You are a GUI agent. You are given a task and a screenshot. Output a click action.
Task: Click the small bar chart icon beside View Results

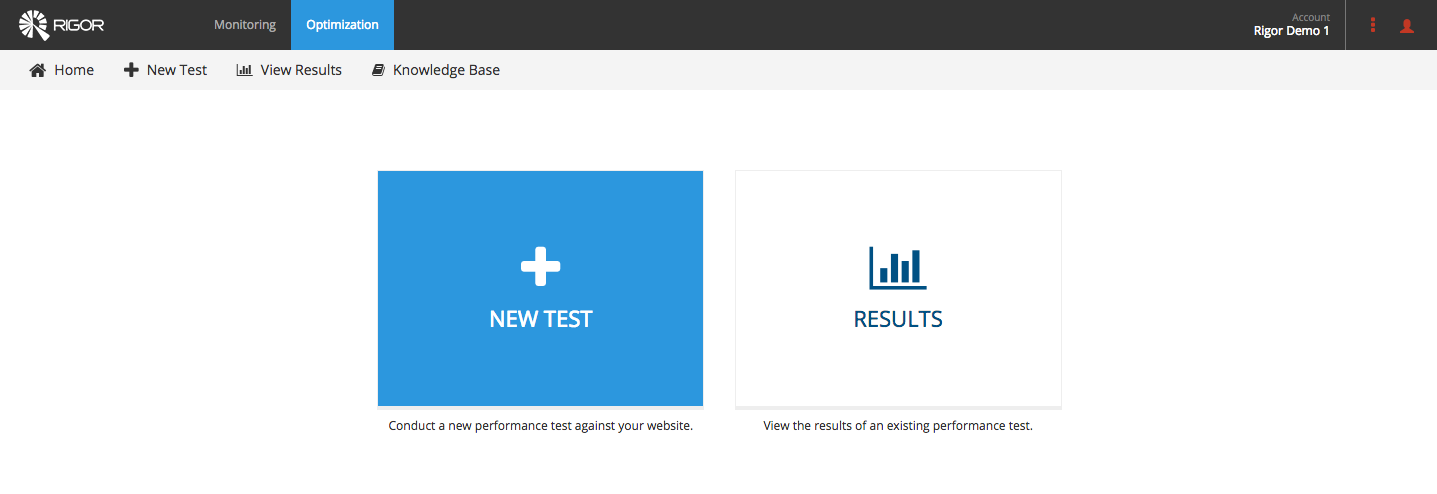click(244, 70)
